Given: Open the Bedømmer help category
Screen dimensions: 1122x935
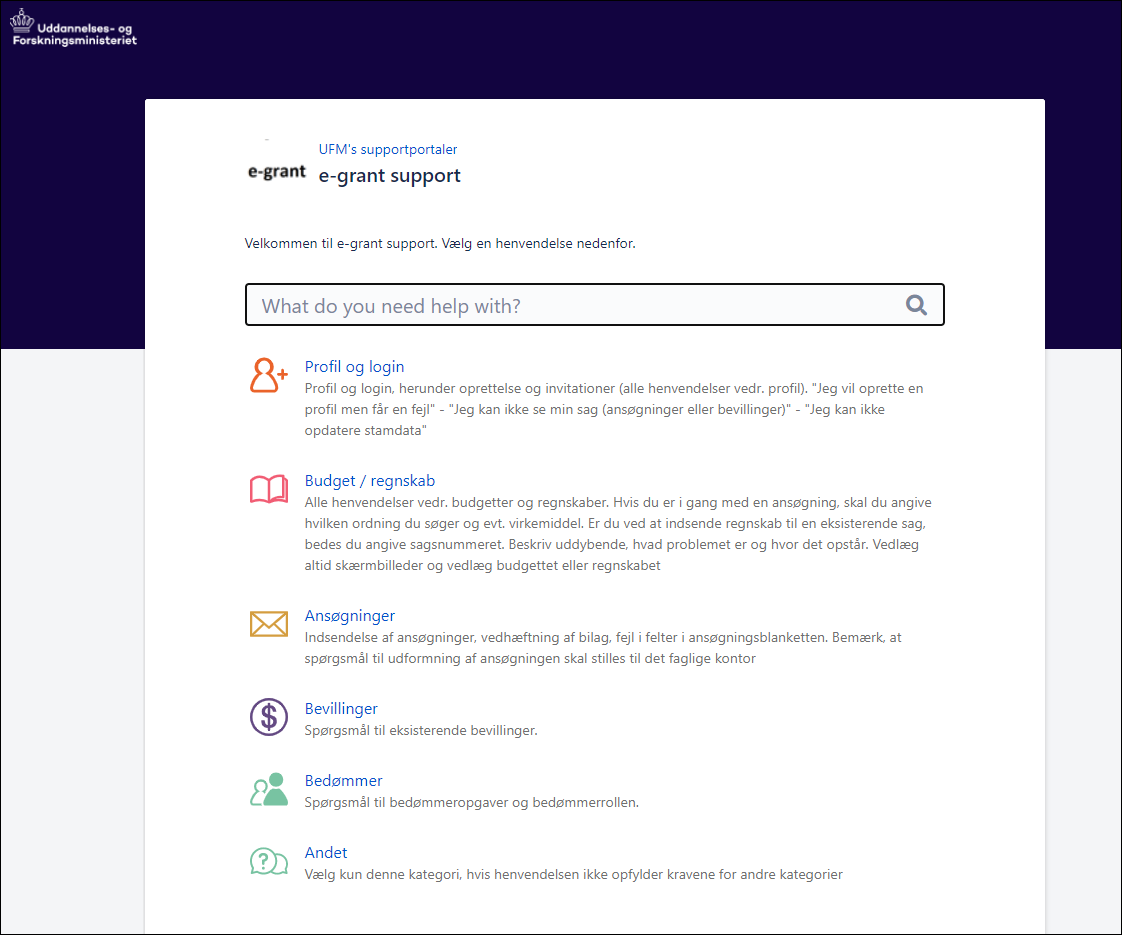Looking at the screenshot, I should (x=343, y=781).
